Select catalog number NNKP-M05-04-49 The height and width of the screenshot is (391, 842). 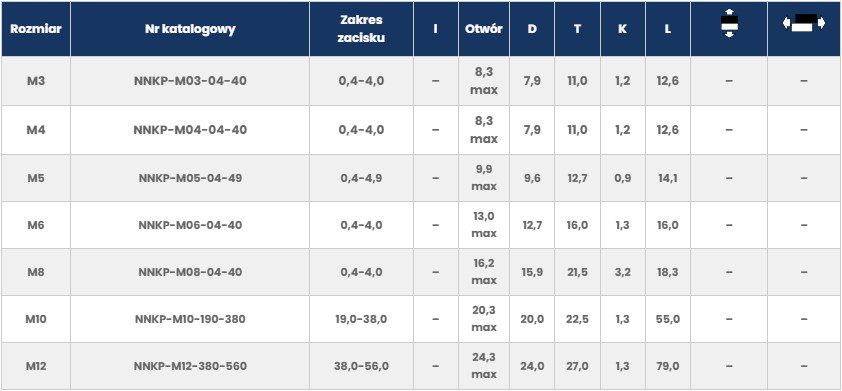[190, 178]
